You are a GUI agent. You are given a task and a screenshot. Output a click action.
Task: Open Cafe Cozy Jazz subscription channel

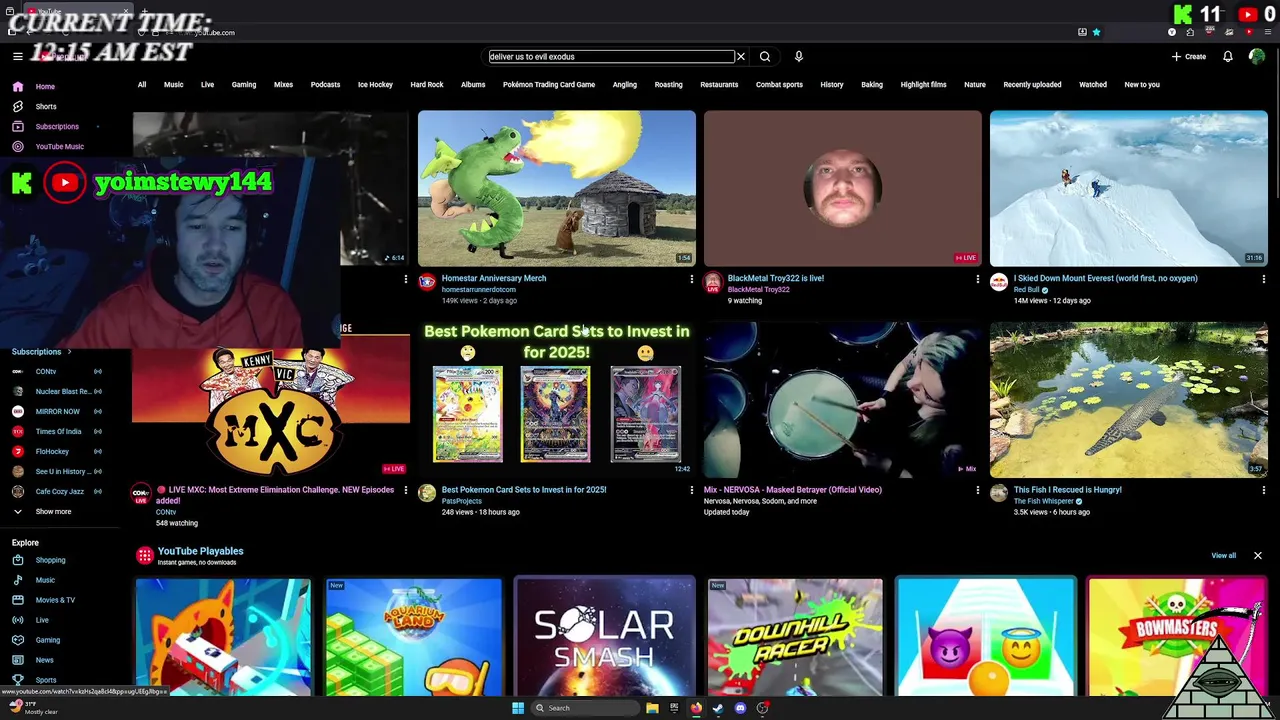click(59, 492)
